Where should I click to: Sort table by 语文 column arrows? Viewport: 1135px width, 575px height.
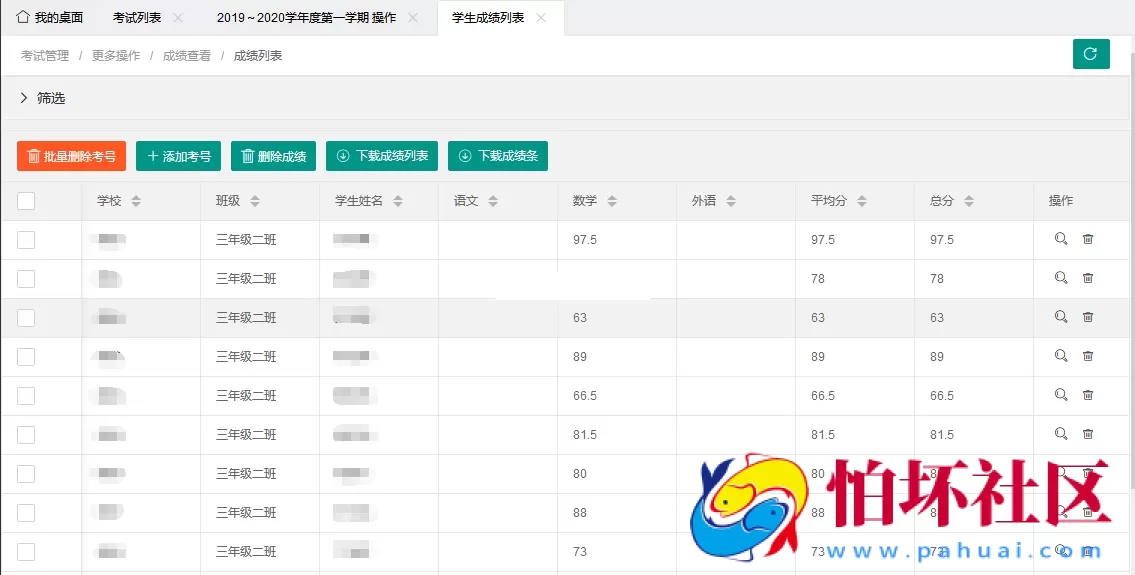493,201
